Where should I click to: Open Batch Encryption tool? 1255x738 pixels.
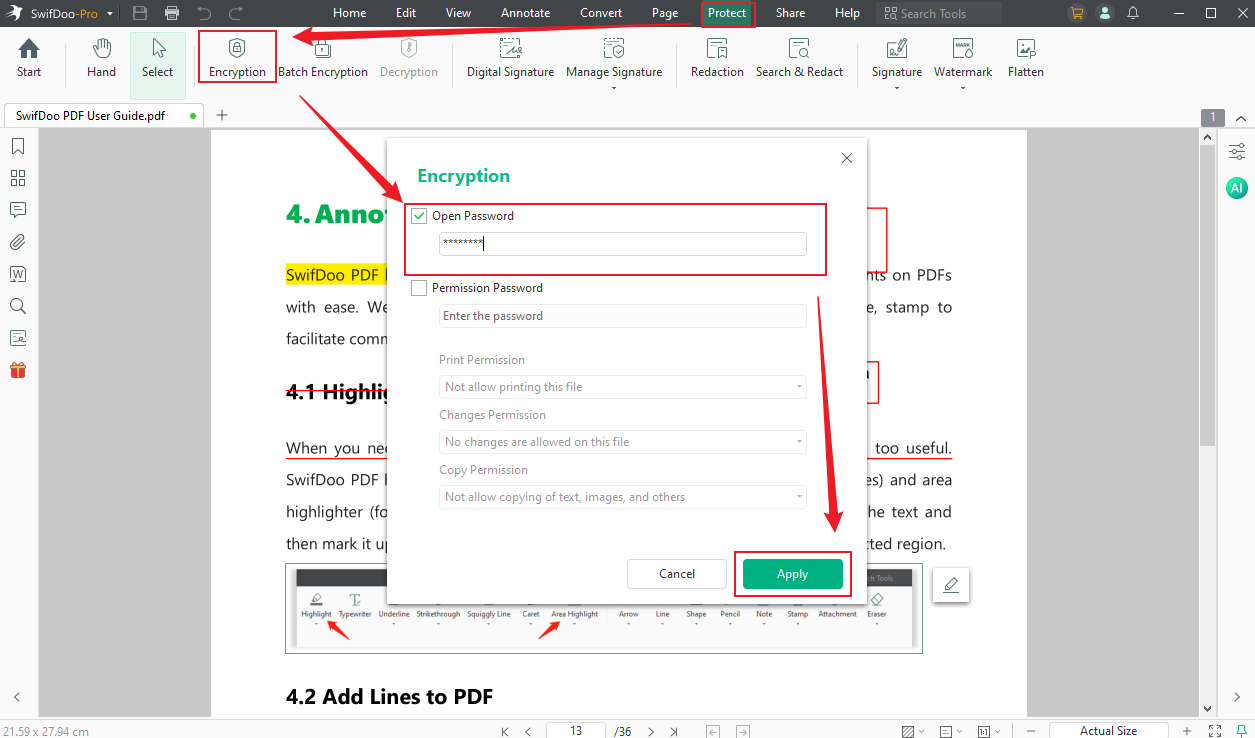[x=323, y=58]
